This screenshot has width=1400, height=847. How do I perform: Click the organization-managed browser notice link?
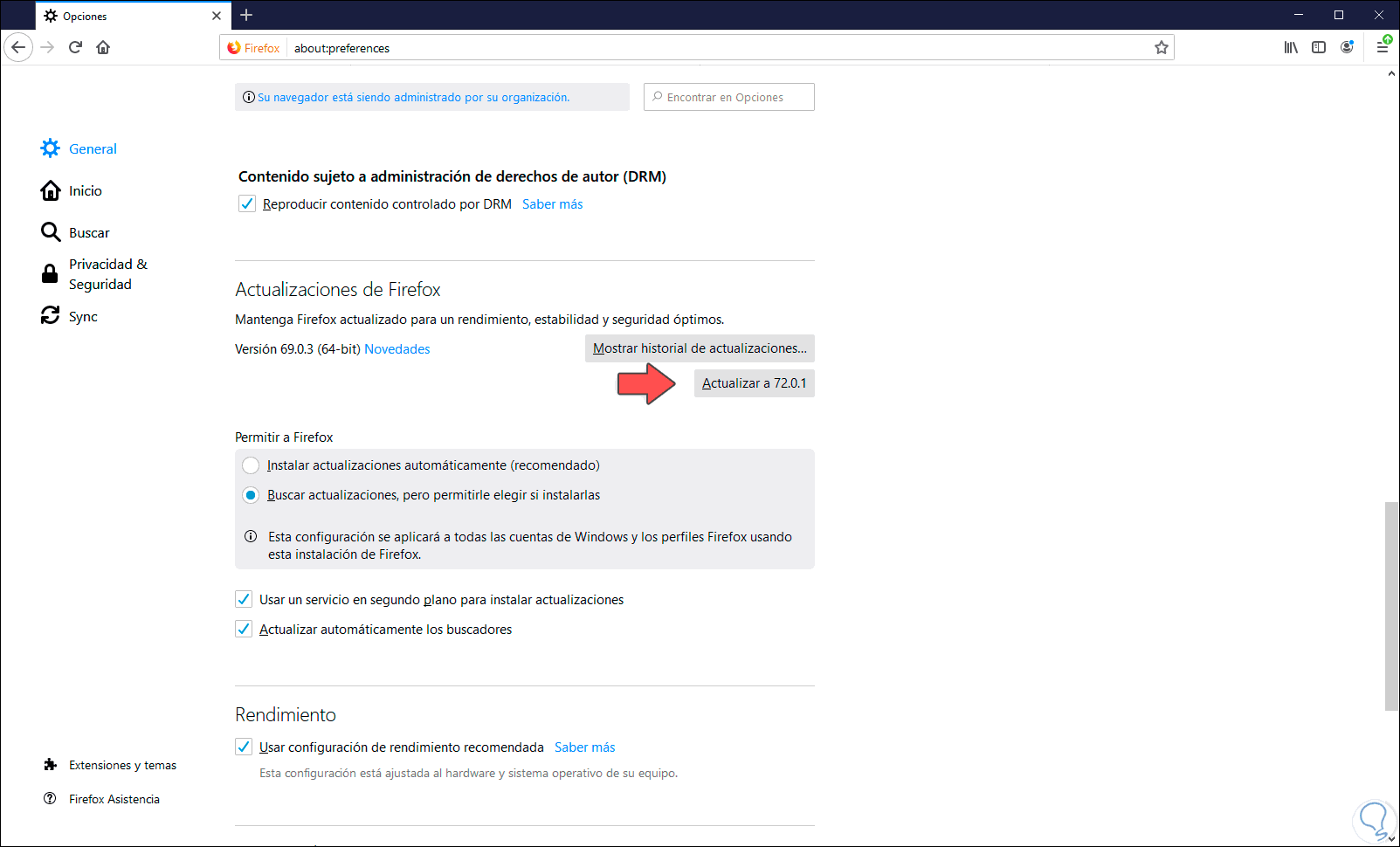[413, 98]
